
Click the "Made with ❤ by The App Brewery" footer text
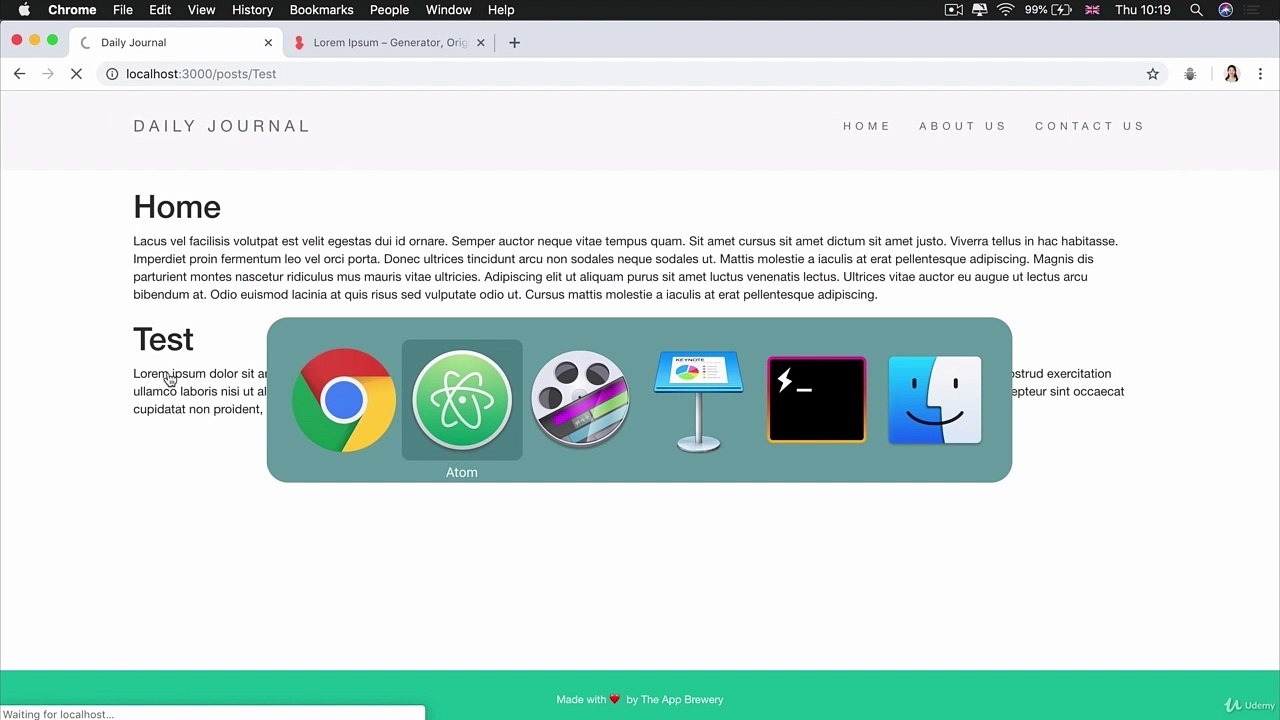(x=640, y=700)
